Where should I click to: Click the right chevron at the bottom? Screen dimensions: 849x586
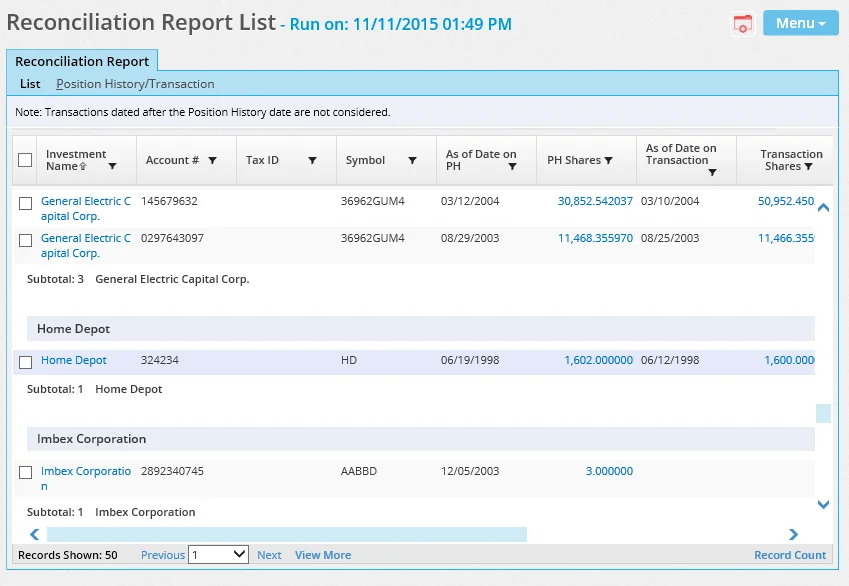(793, 534)
